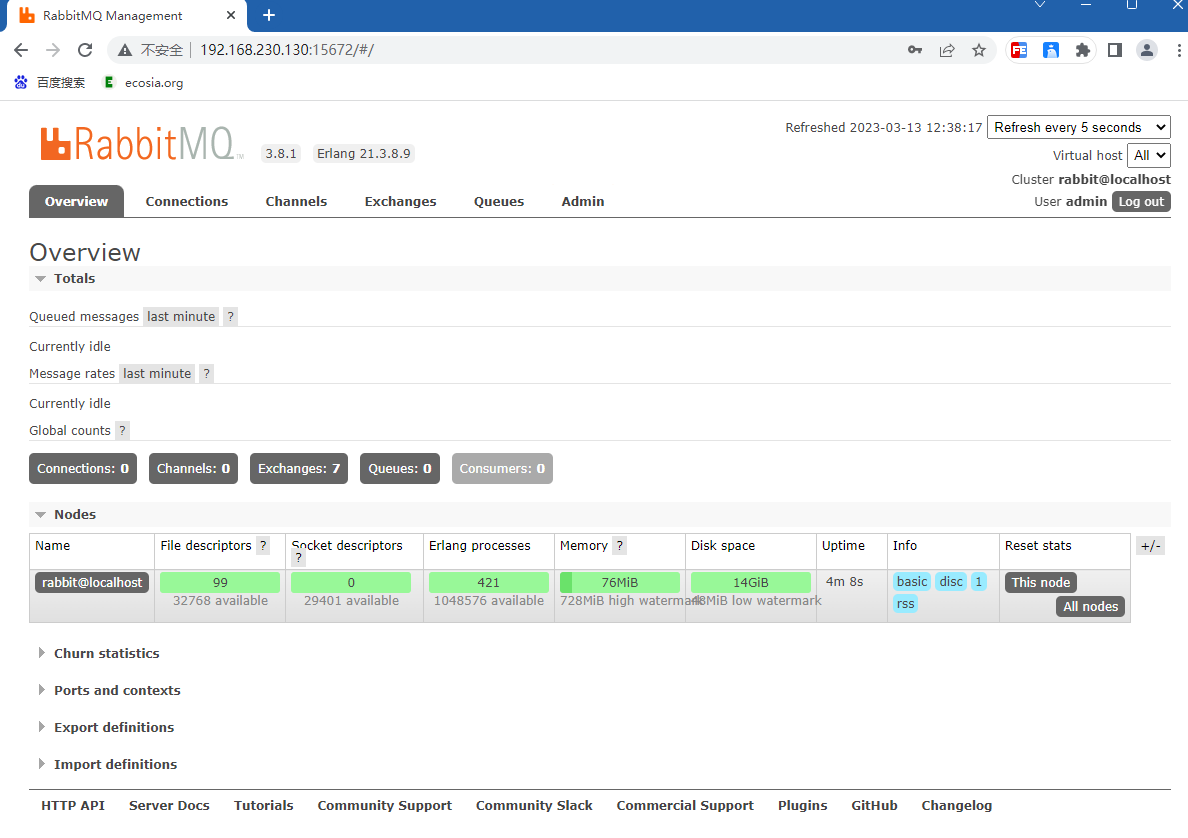Open the Admin tab
Image resolution: width=1188 pixels, height=838 pixels.
click(x=583, y=201)
